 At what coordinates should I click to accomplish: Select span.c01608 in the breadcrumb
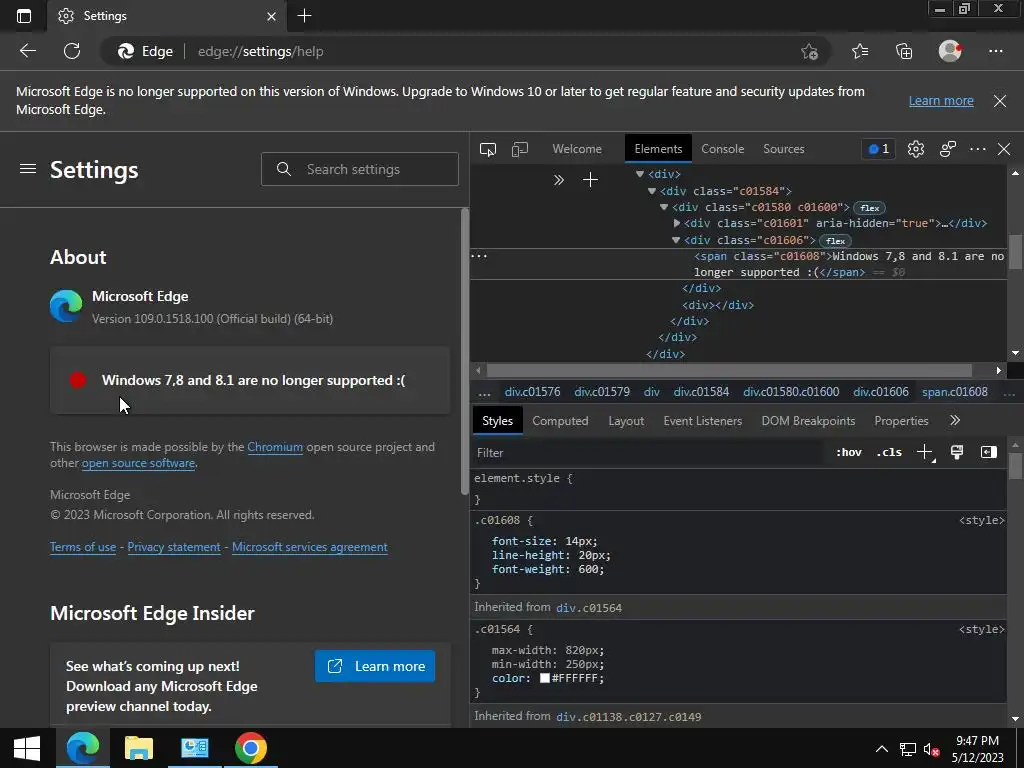[x=955, y=392]
